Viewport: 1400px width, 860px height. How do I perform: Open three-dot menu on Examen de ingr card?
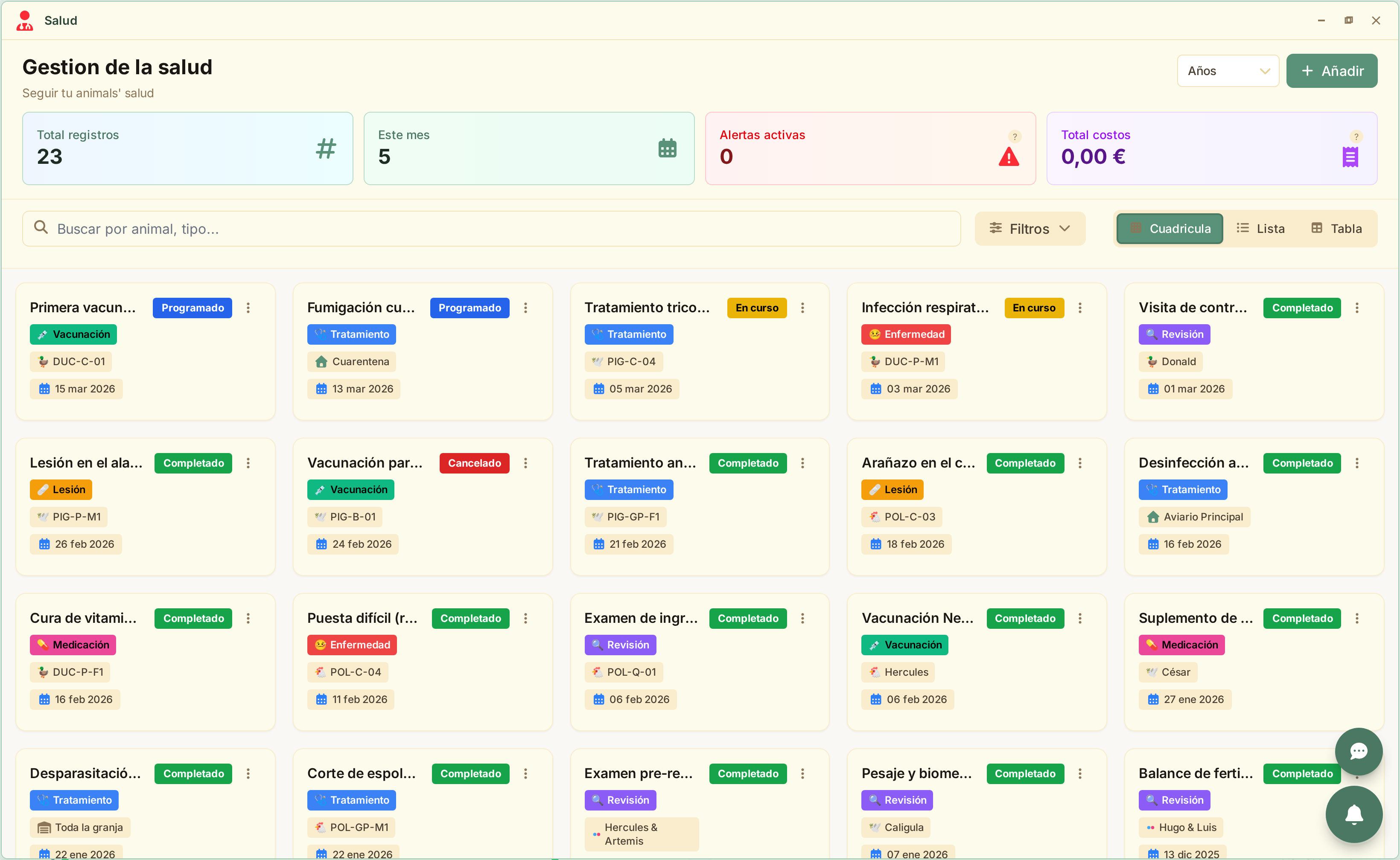pos(802,618)
